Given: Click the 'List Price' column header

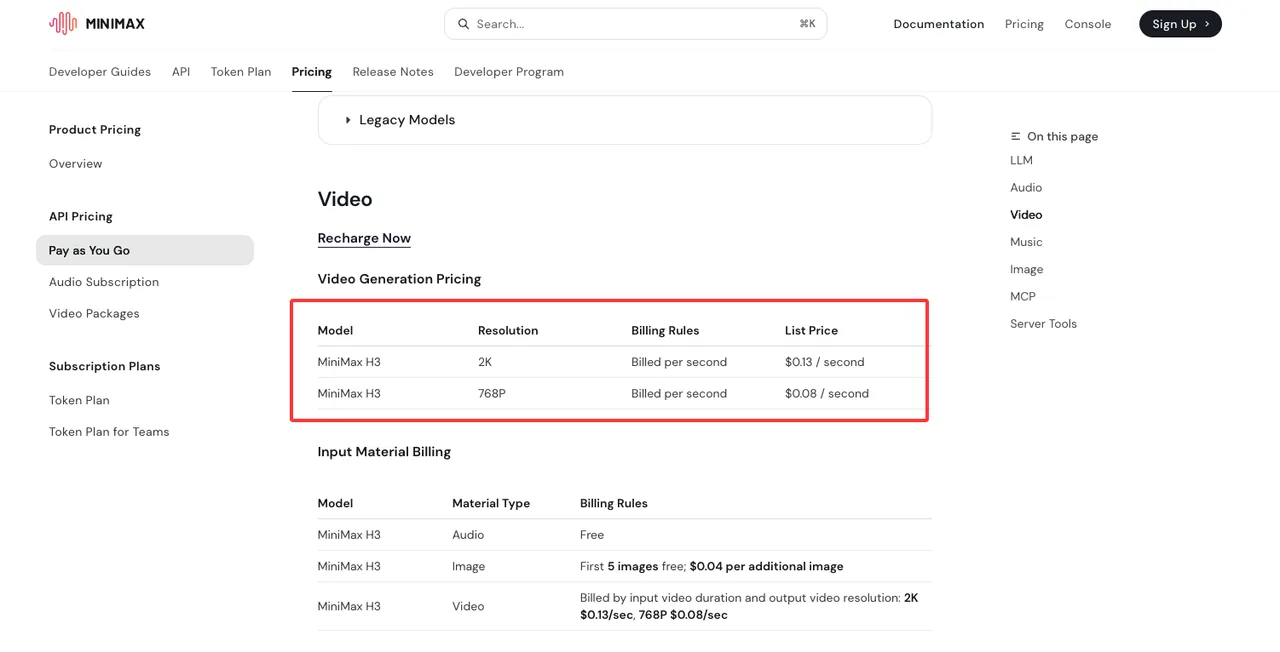Looking at the screenshot, I should point(811,330).
